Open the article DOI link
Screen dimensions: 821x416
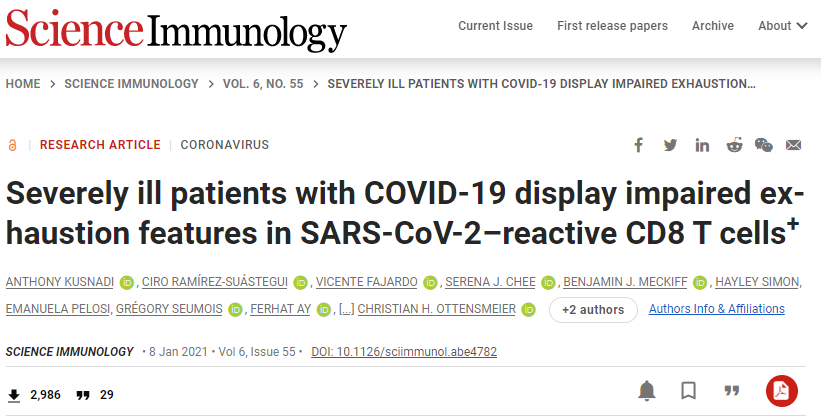point(404,352)
